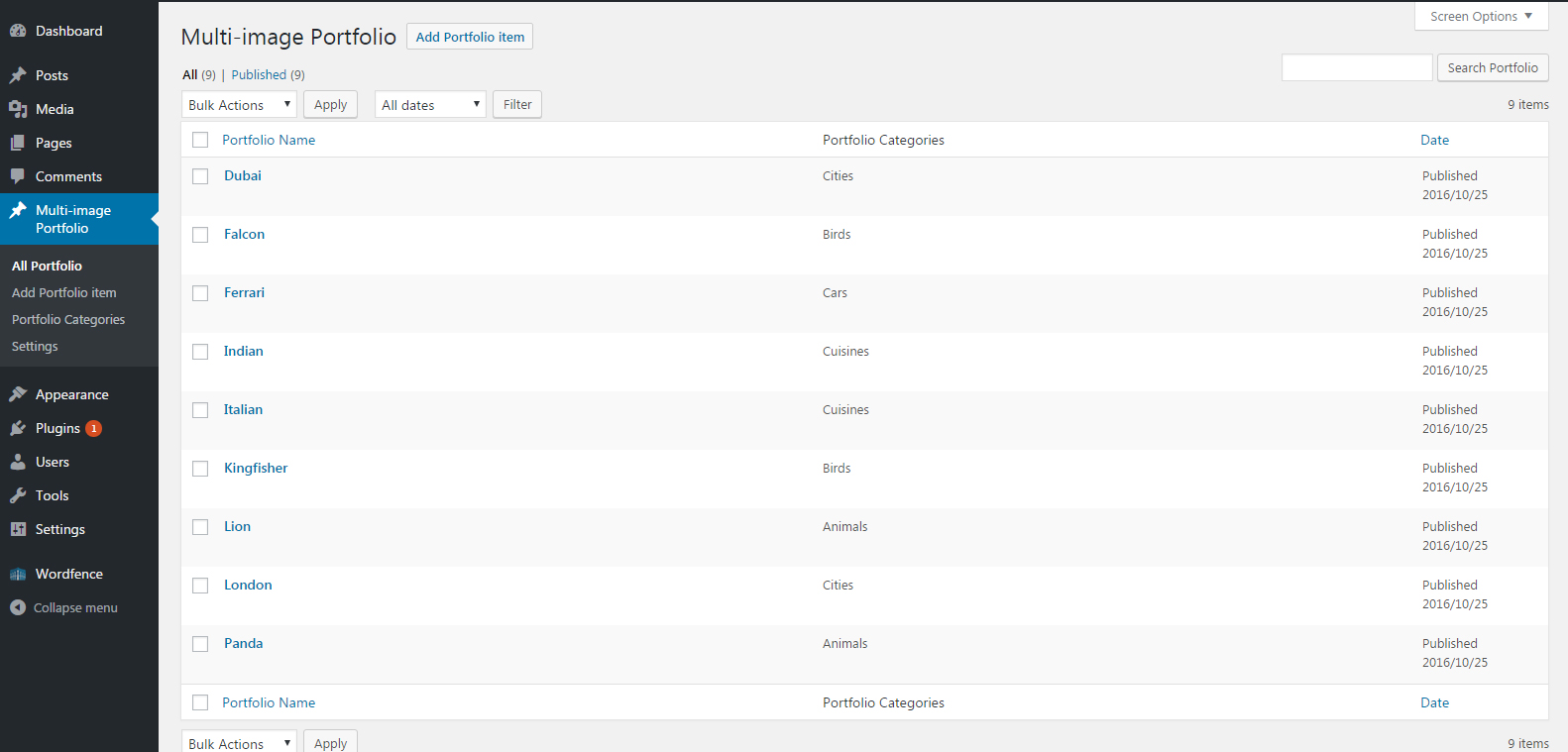
Task: Show the All (9) filter link
Action: 198,74
